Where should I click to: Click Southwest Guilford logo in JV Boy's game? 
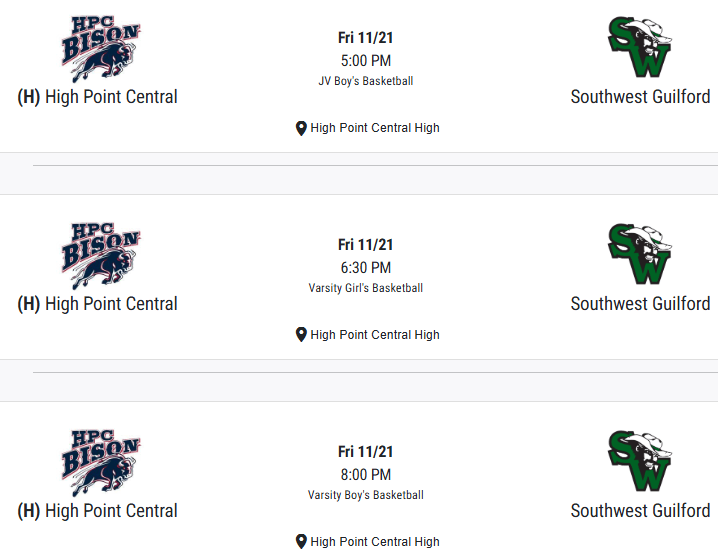[x=640, y=48]
